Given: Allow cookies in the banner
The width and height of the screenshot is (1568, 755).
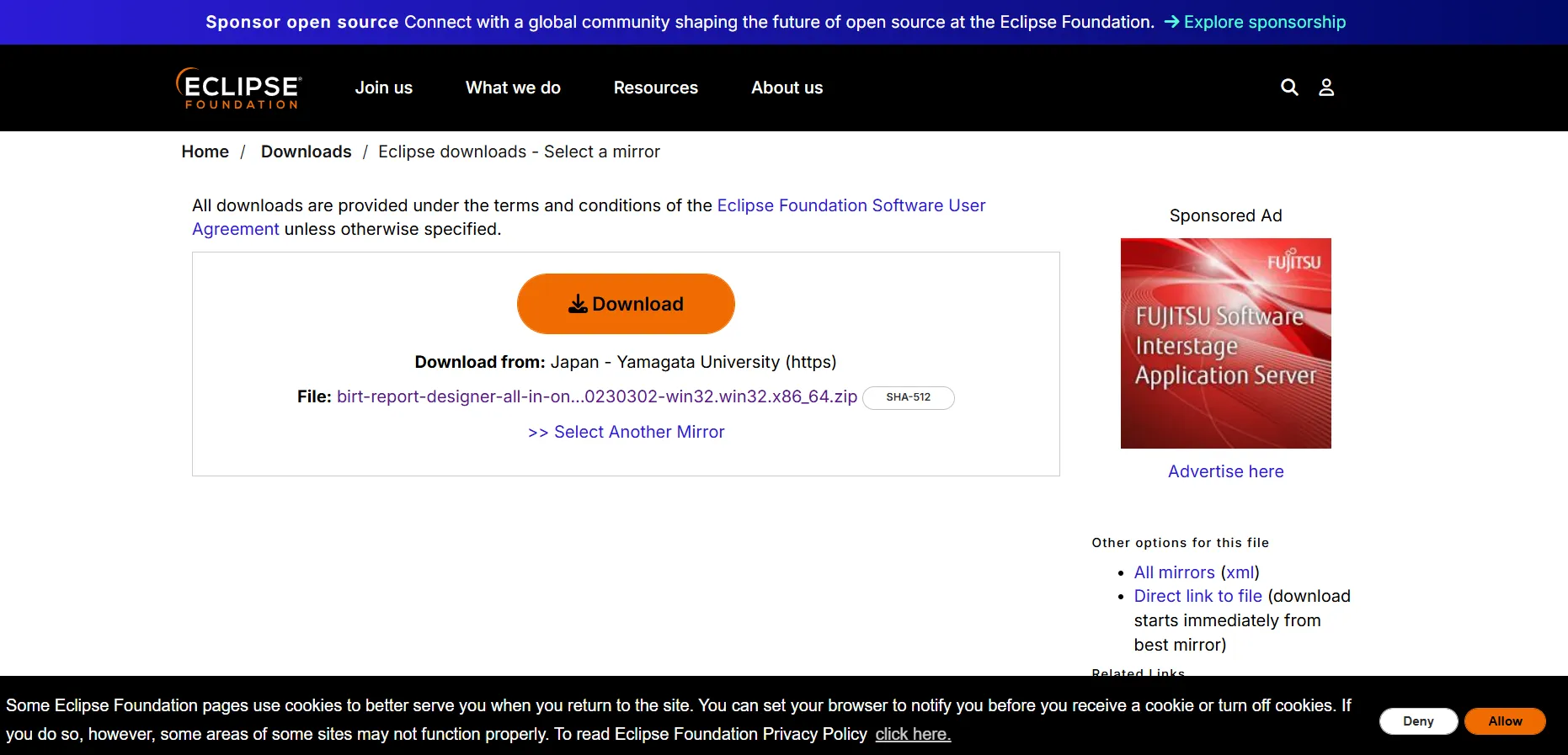Looking at the screenshot, I should (1506, 721).
